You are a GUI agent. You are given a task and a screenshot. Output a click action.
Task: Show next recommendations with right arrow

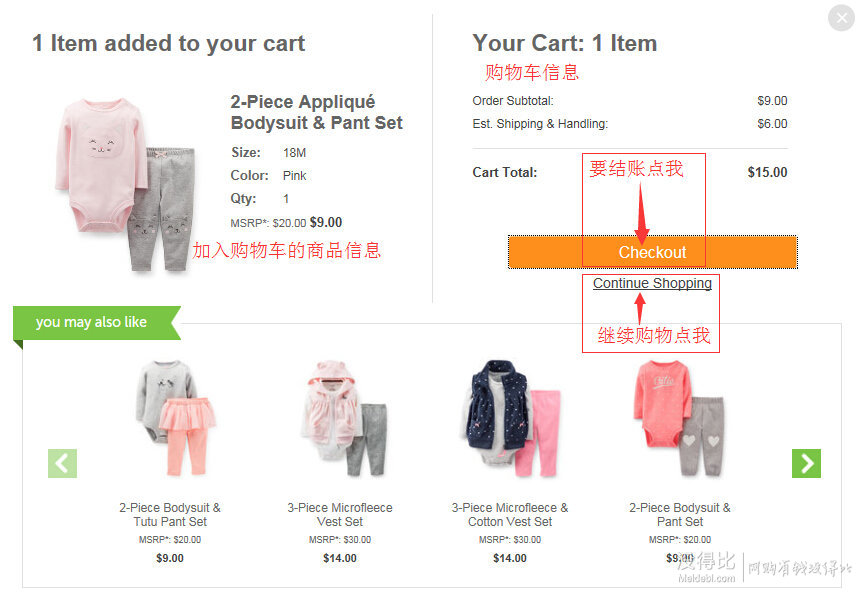click(x=806, y=463)
